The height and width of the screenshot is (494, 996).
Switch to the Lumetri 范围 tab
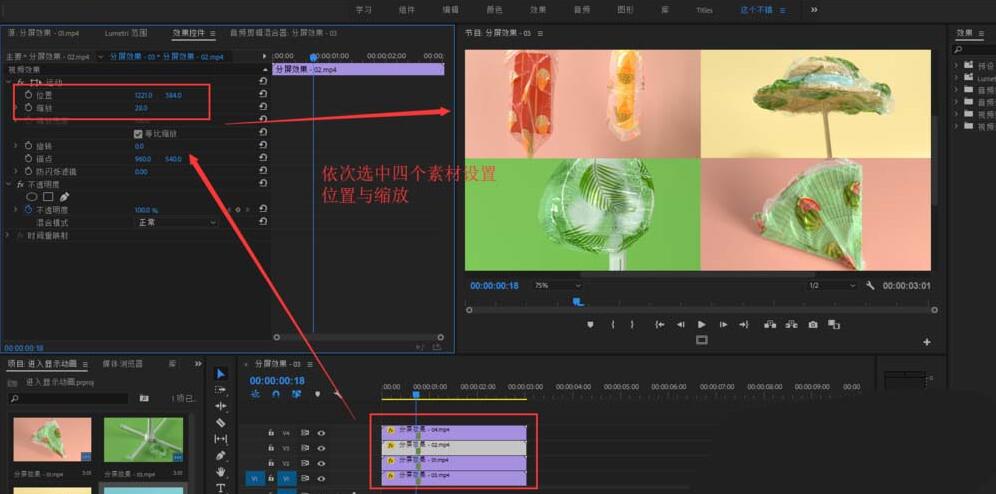[x=124, y=33]
